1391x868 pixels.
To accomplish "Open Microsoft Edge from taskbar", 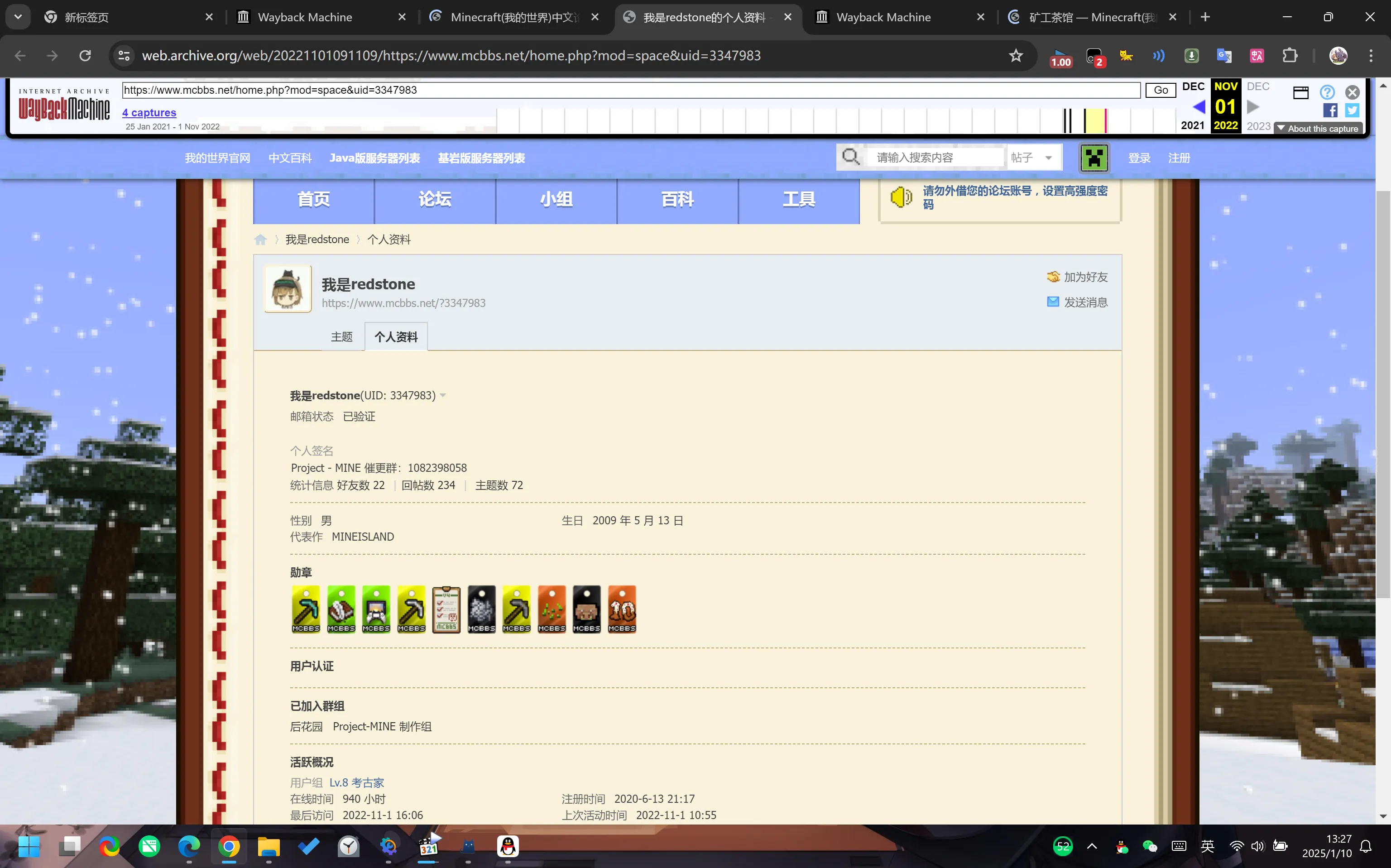I will pyautogui.click(x=188, y=846).
